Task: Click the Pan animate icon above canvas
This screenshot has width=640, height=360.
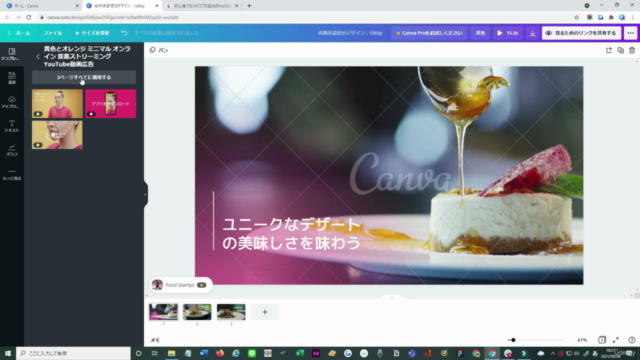Action: (x=159, y=50)
